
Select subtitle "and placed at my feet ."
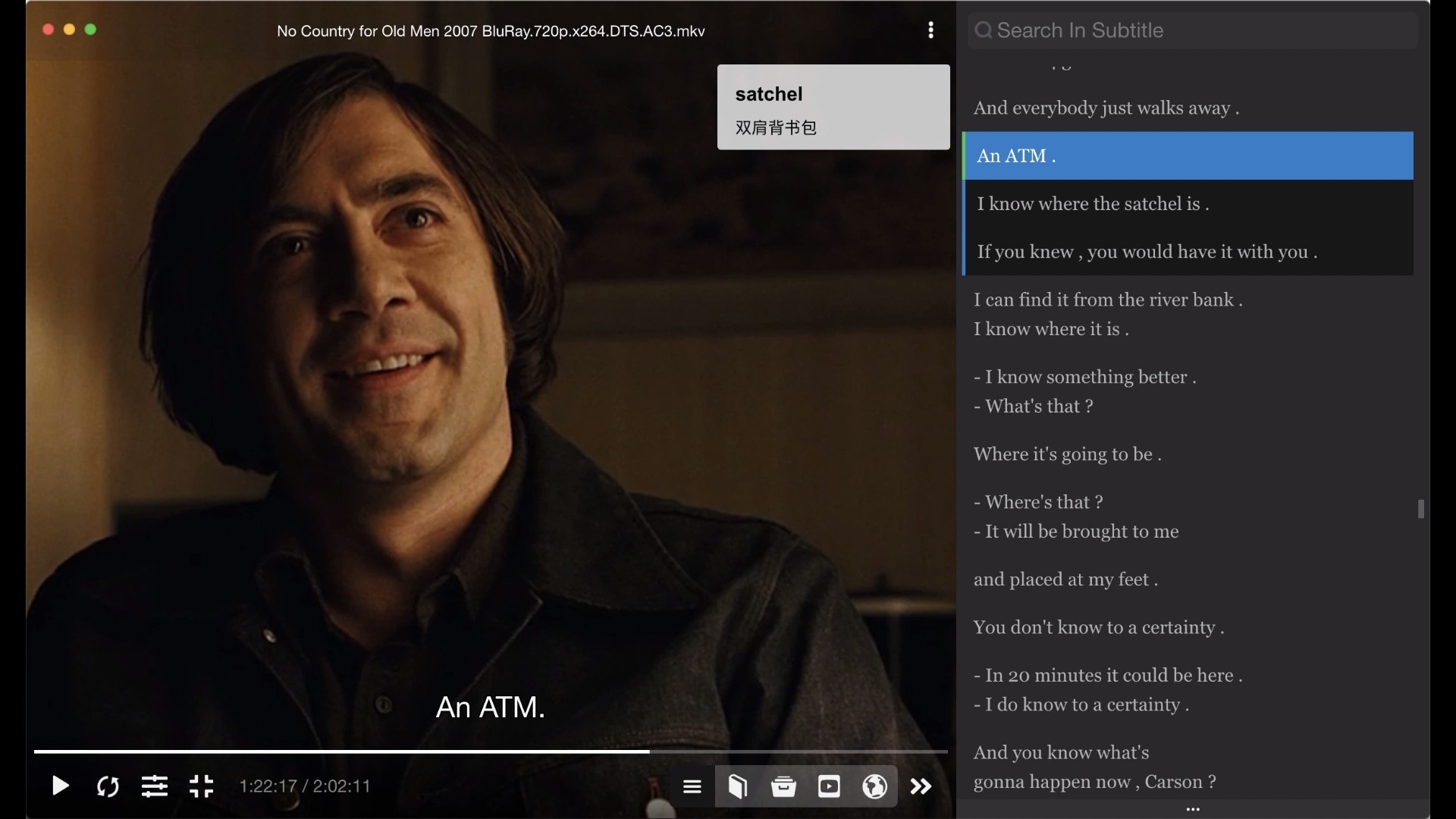click(x=1065, y=579)
